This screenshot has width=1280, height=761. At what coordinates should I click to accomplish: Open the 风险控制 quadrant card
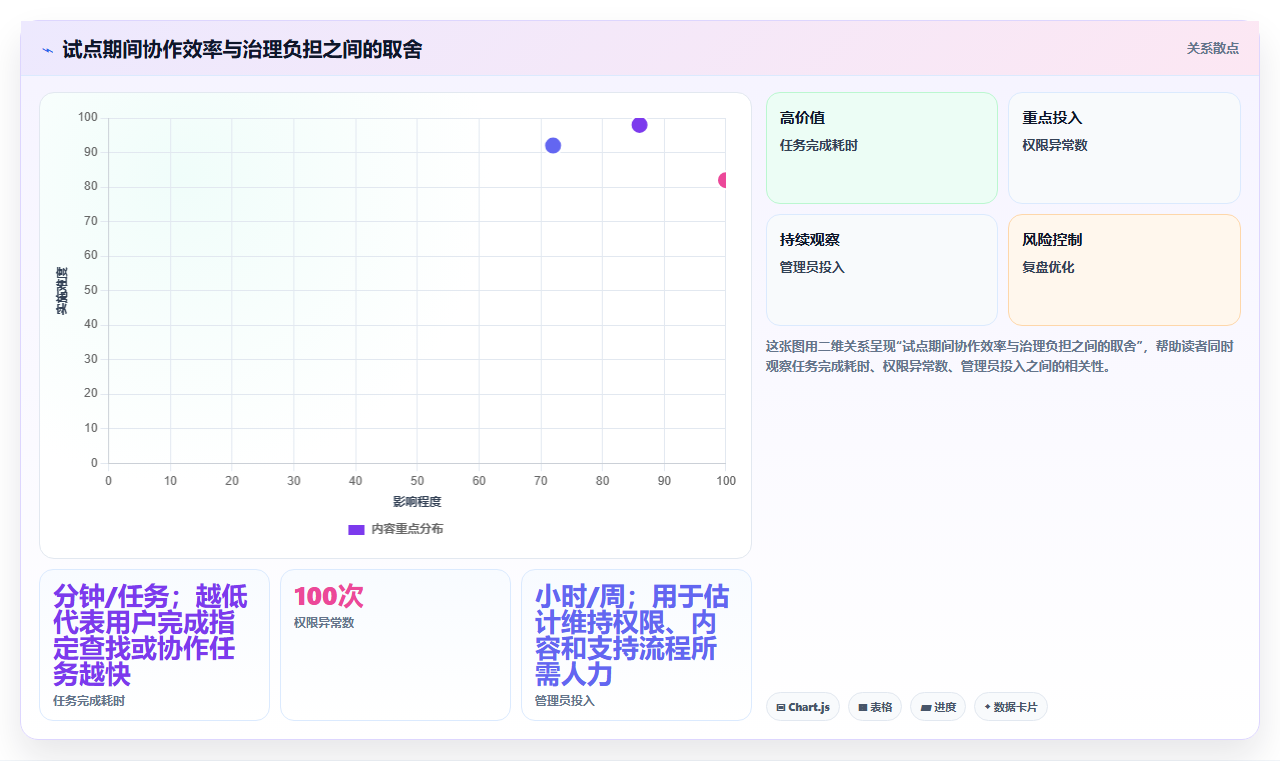tap(1124, 270)
